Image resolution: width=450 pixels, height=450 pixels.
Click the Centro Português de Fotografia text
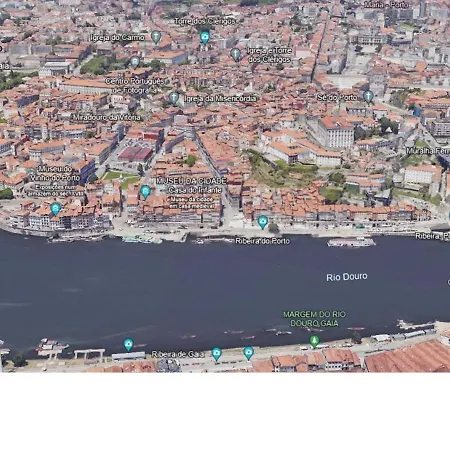(x=135, y=86)
